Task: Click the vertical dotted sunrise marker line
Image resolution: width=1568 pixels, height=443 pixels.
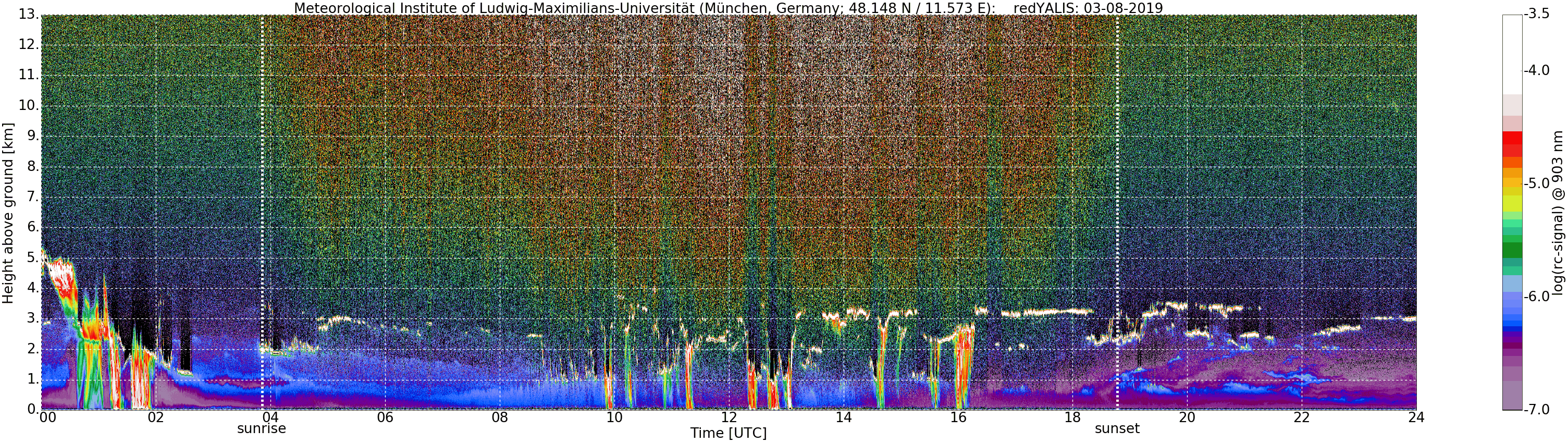Action: coord(262,213)
